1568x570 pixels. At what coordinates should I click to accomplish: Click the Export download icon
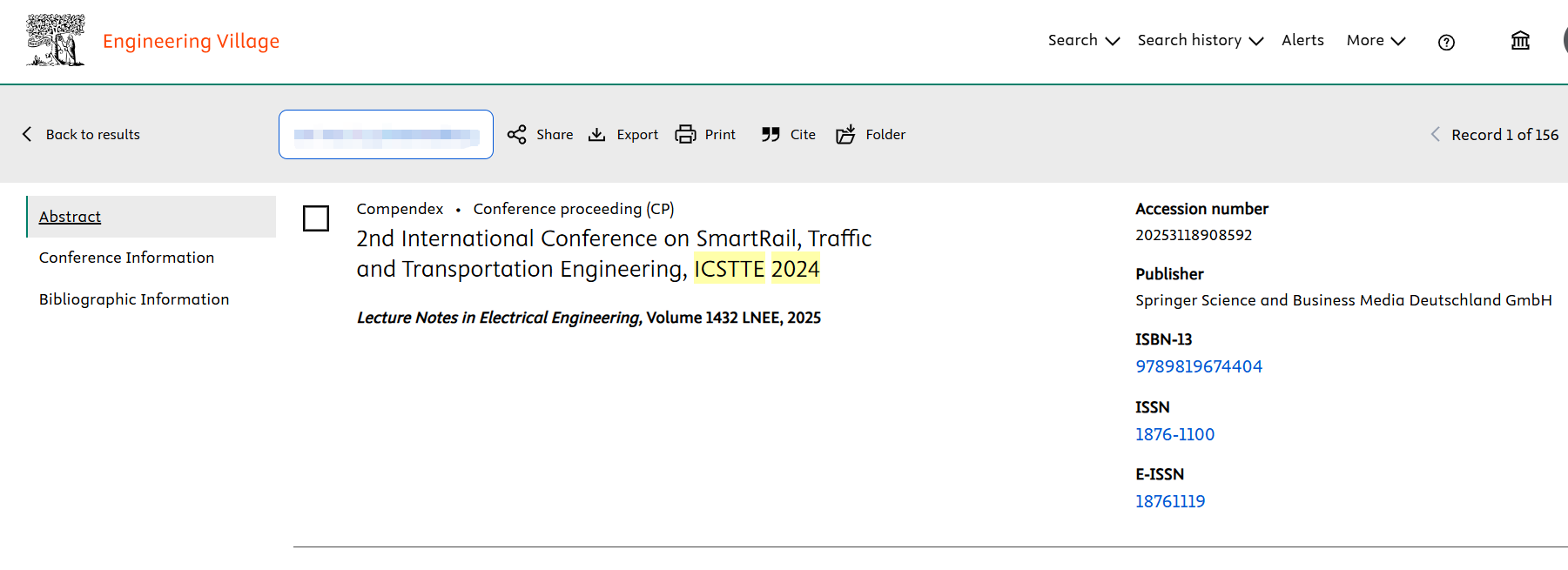[596, 134]
